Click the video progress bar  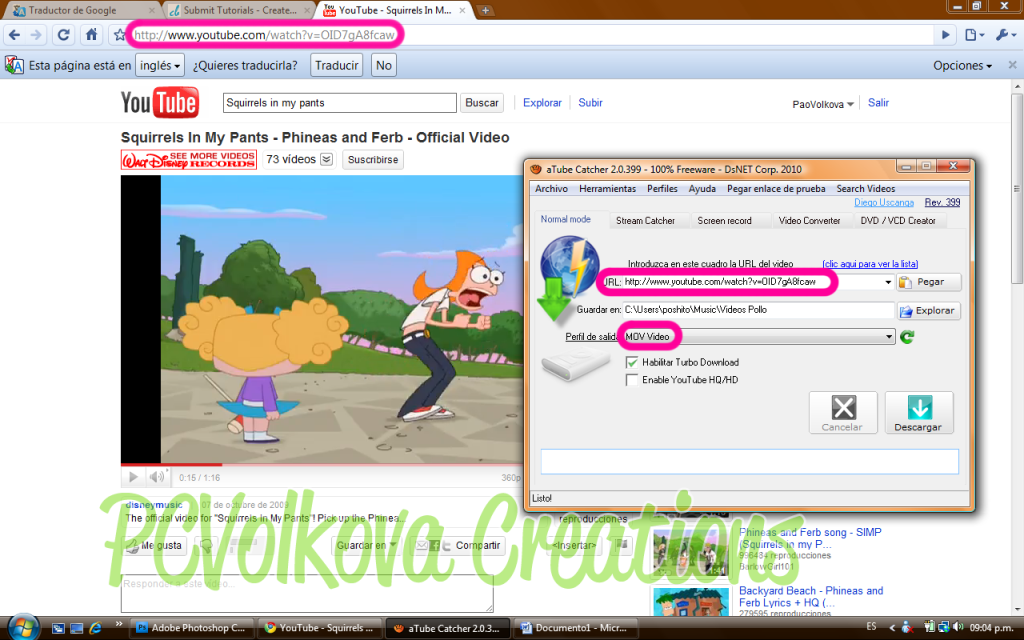click(x=321, y=464)
